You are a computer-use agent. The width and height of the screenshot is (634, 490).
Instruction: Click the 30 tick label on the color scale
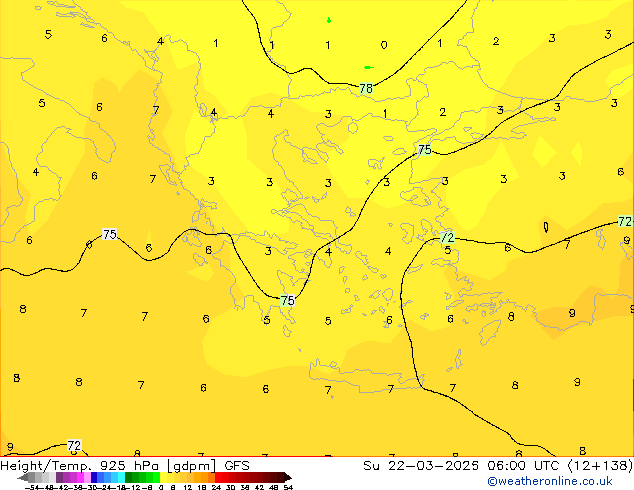[x=230, y=488]
